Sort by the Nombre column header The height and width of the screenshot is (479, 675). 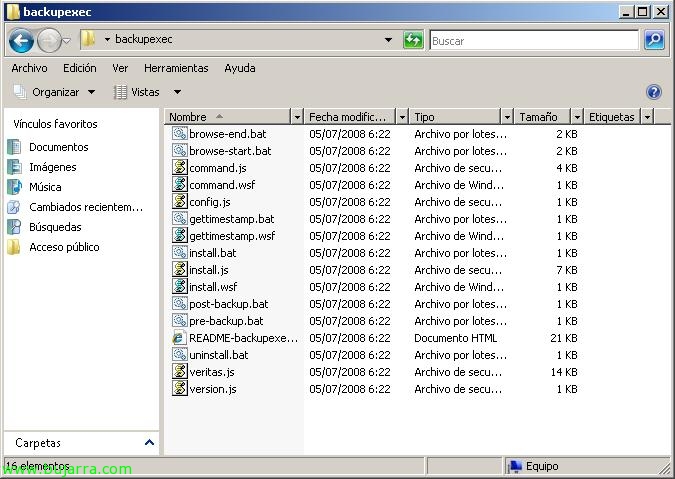pyautogui.click(x=228, y=117)
